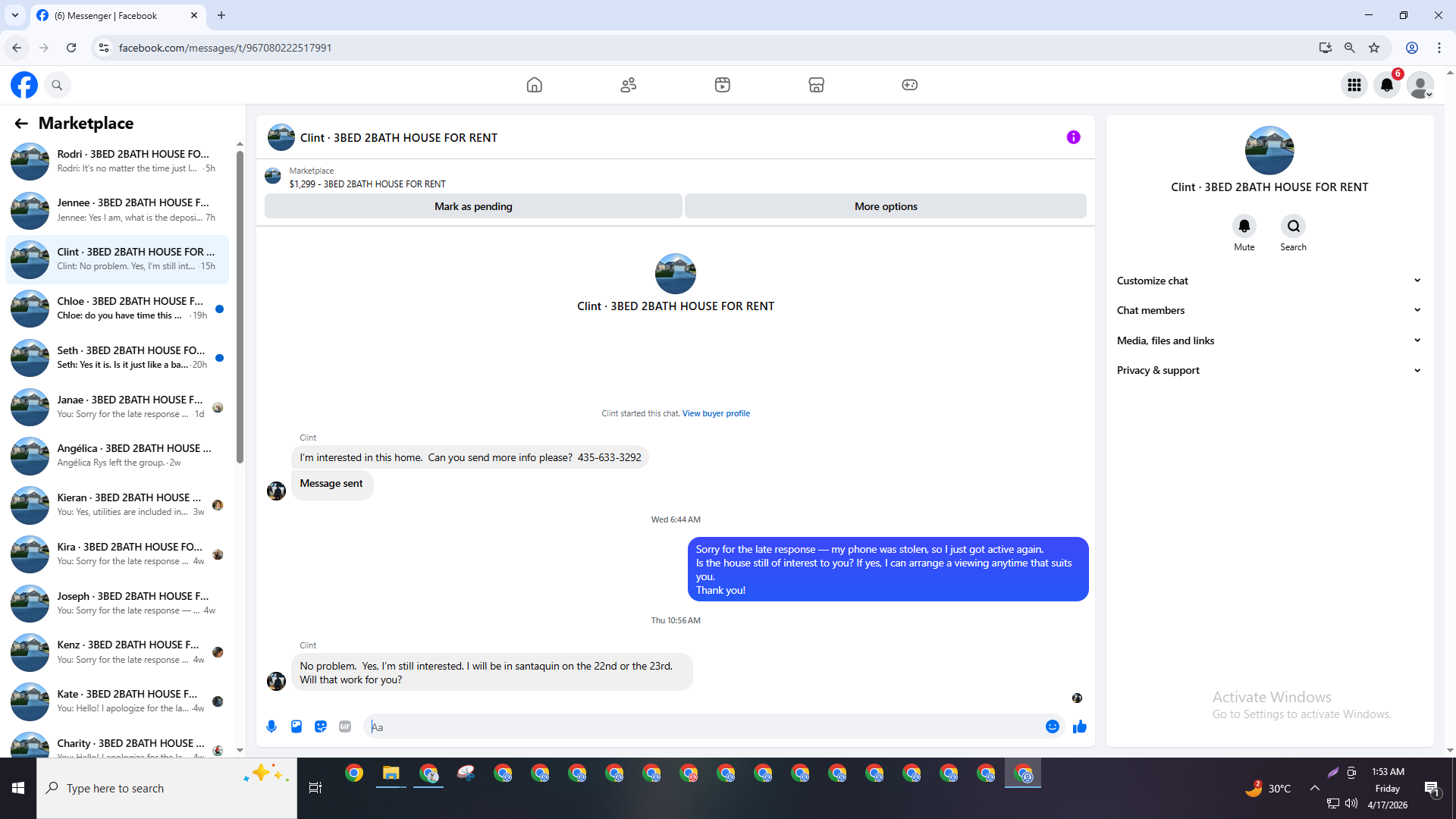Open the Facebook menu grid icon
Viewport: 1456px width, 819px height.
click(x=1354, y=85)
